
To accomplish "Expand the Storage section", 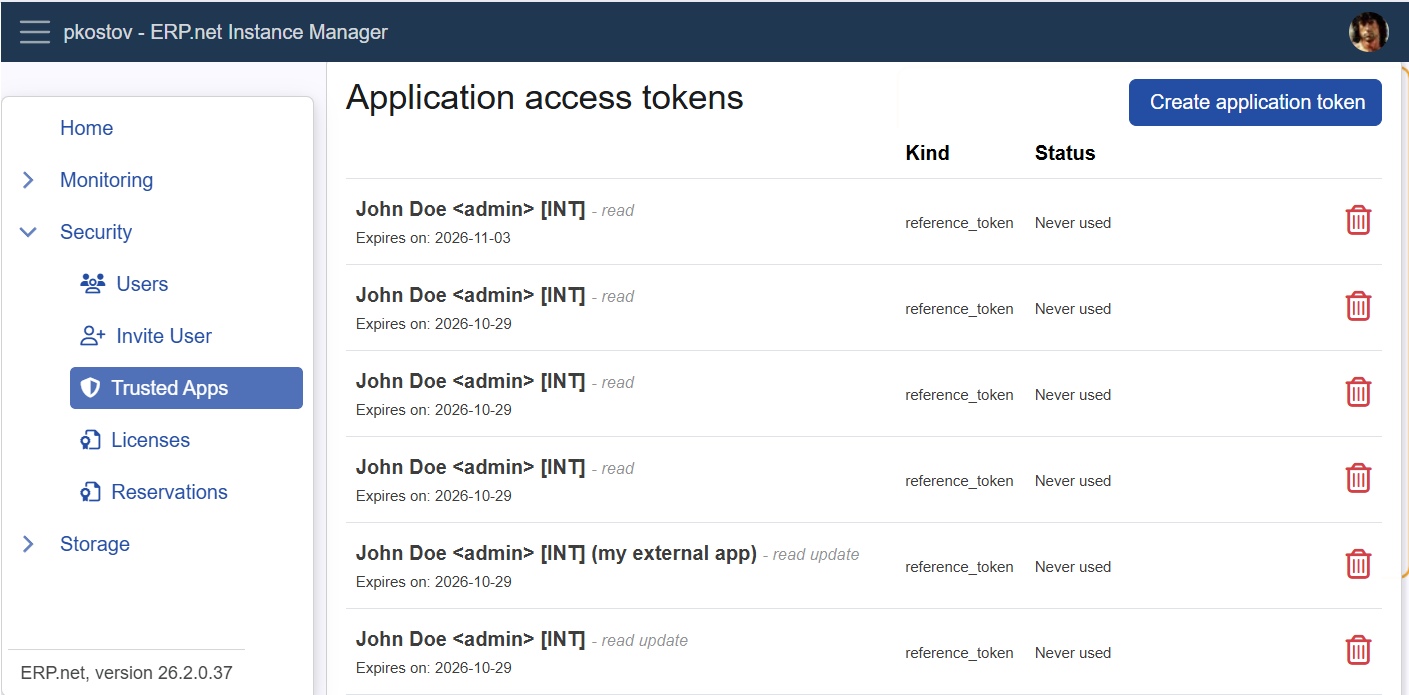I will point(27,543).
